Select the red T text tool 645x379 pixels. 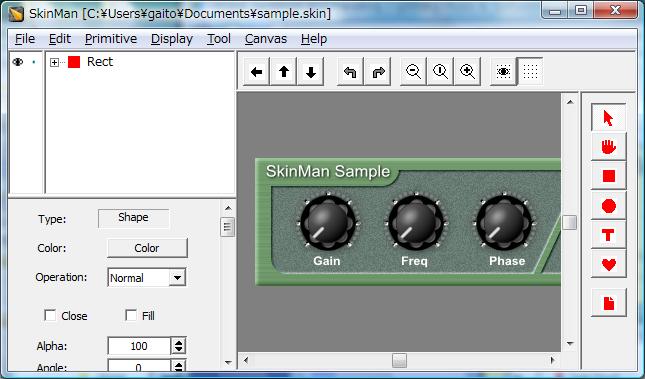608,235
